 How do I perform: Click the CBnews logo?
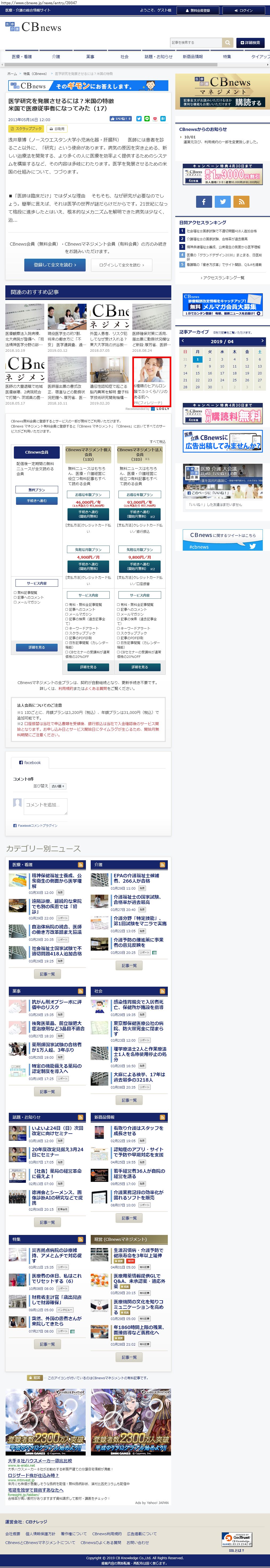point(34,27)
